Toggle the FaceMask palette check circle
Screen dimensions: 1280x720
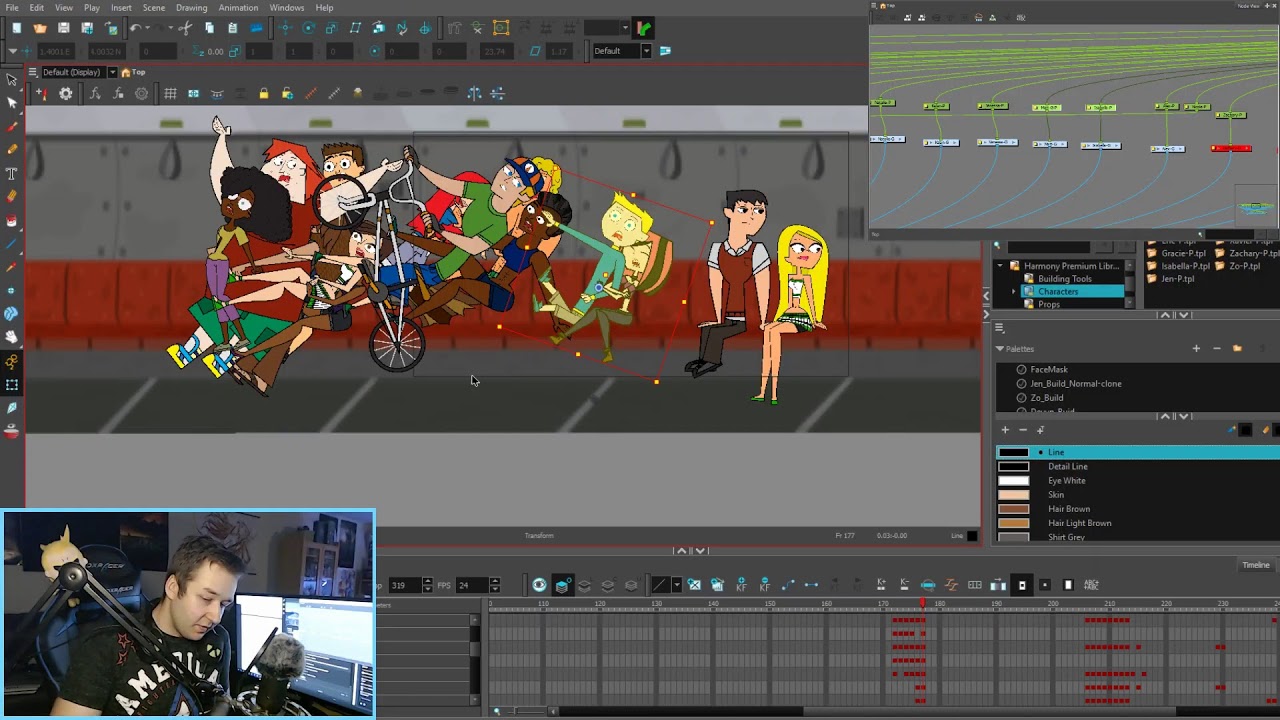[x=1021, y=370]
